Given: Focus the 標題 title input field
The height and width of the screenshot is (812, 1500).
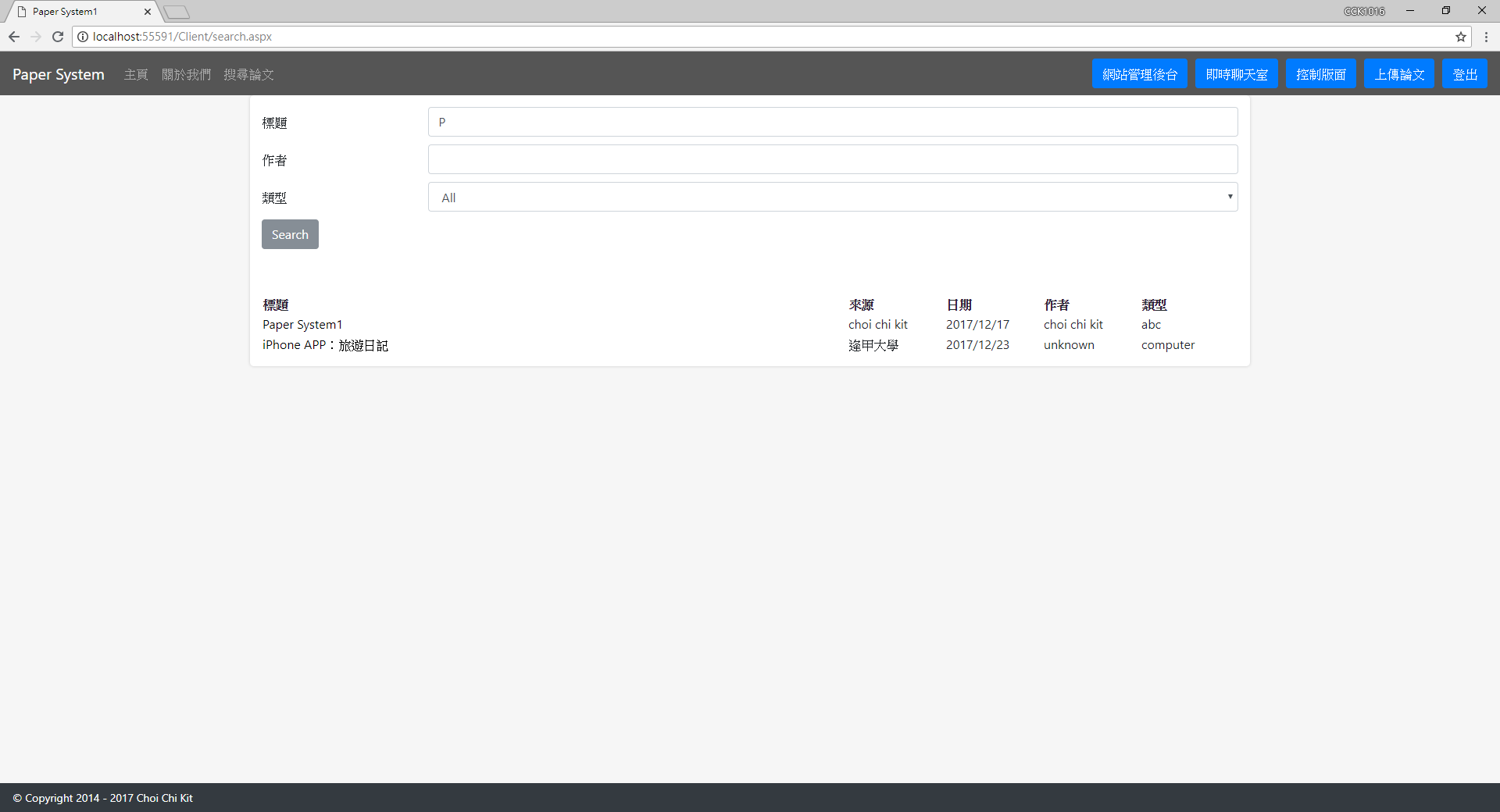Looking at the screenshot, I should coord(832,123).
